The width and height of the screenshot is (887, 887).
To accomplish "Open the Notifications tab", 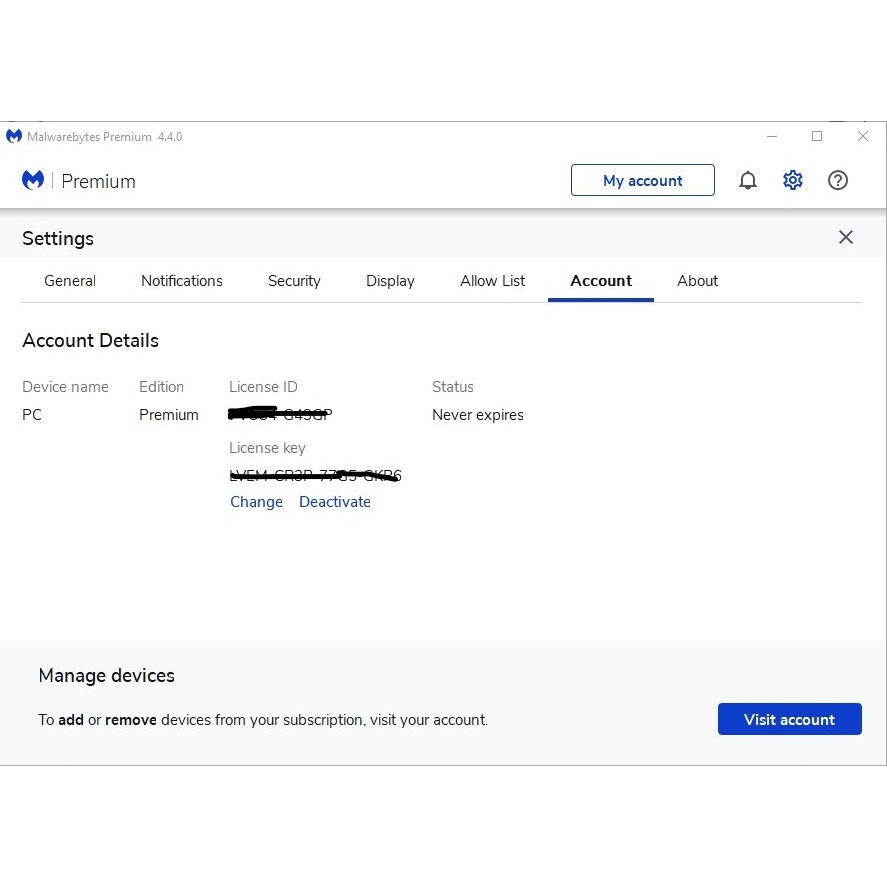I will point(182,281).
